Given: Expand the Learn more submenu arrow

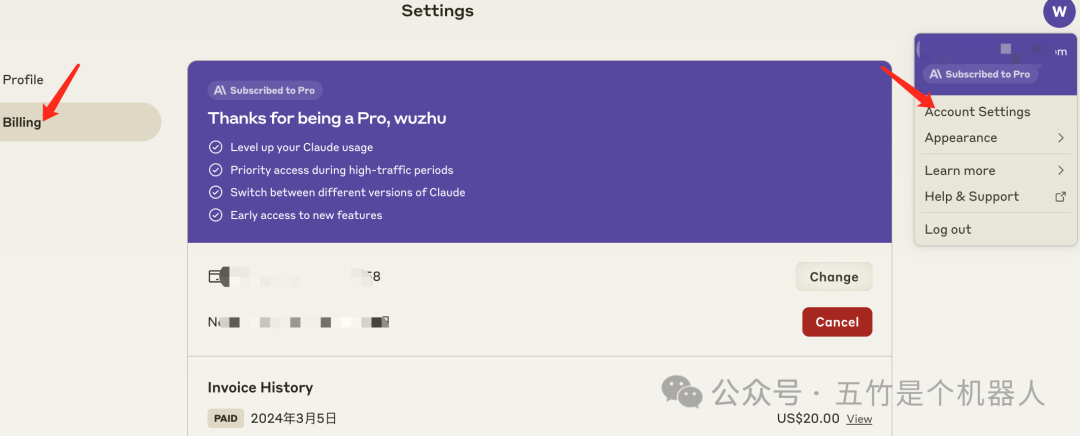Looking at the screenshot, I should (x=1061, y=171).
